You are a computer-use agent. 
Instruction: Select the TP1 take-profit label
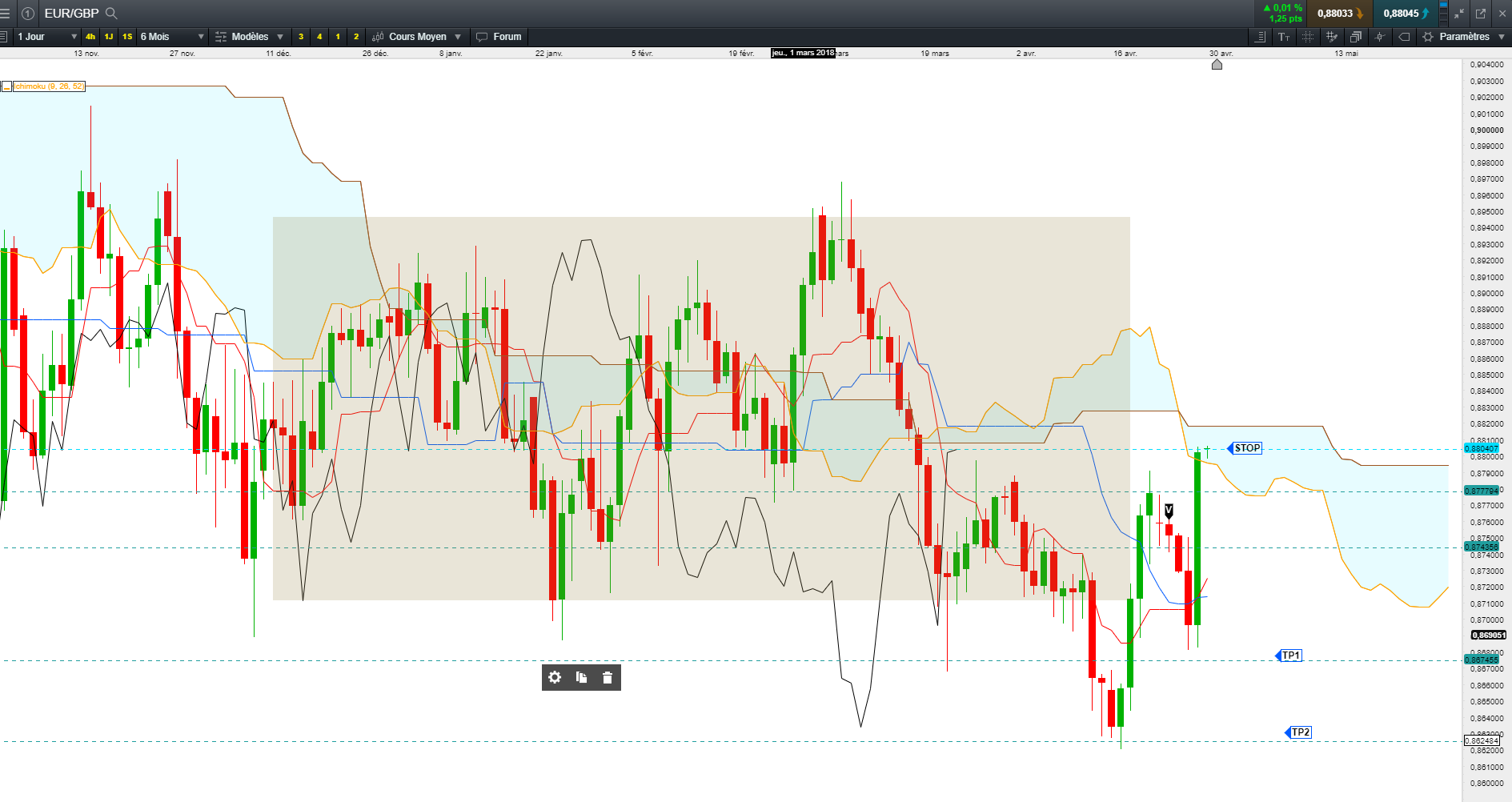click(1289, 656)
